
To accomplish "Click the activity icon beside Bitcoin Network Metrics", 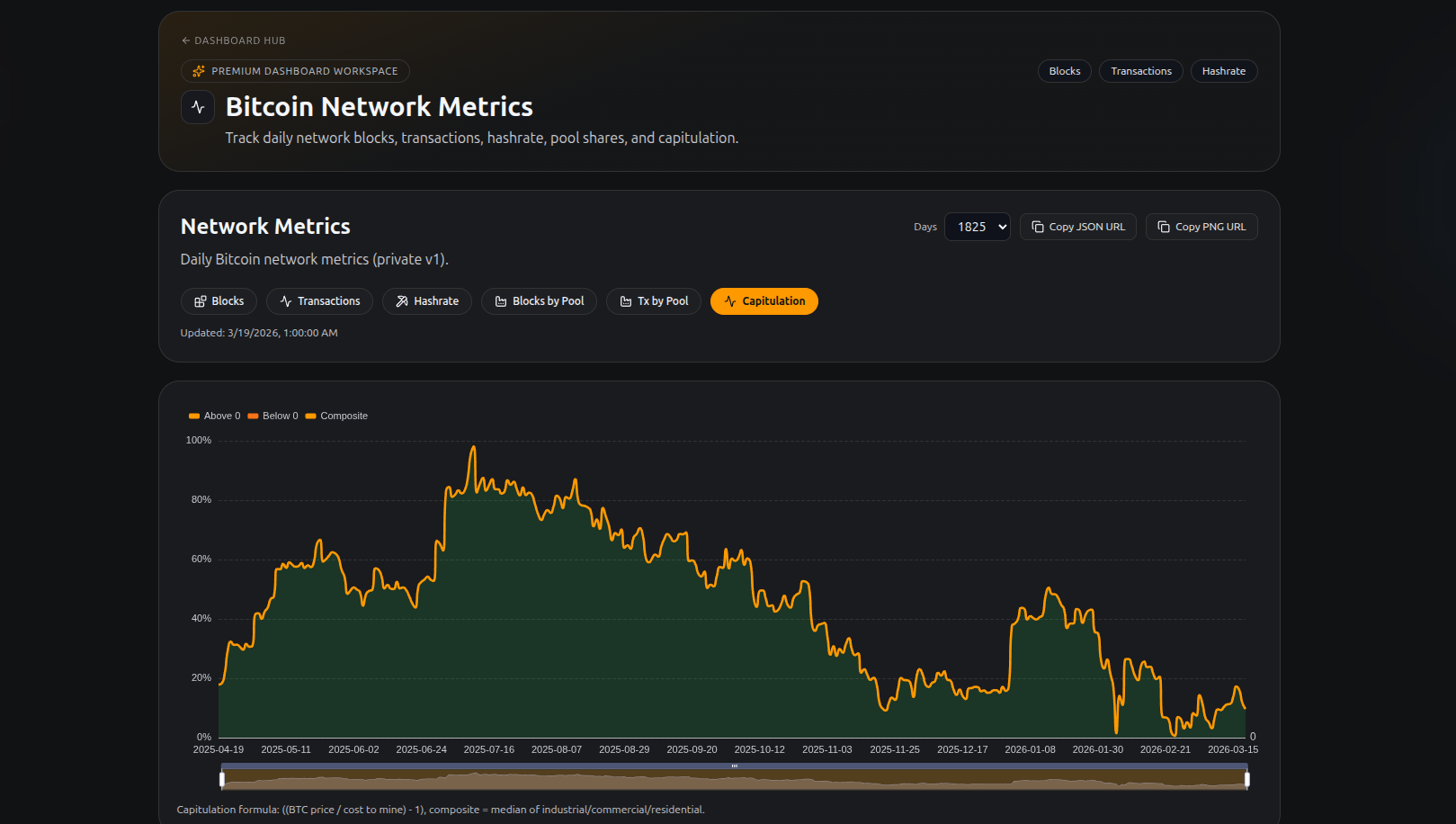I will [197, 106].
